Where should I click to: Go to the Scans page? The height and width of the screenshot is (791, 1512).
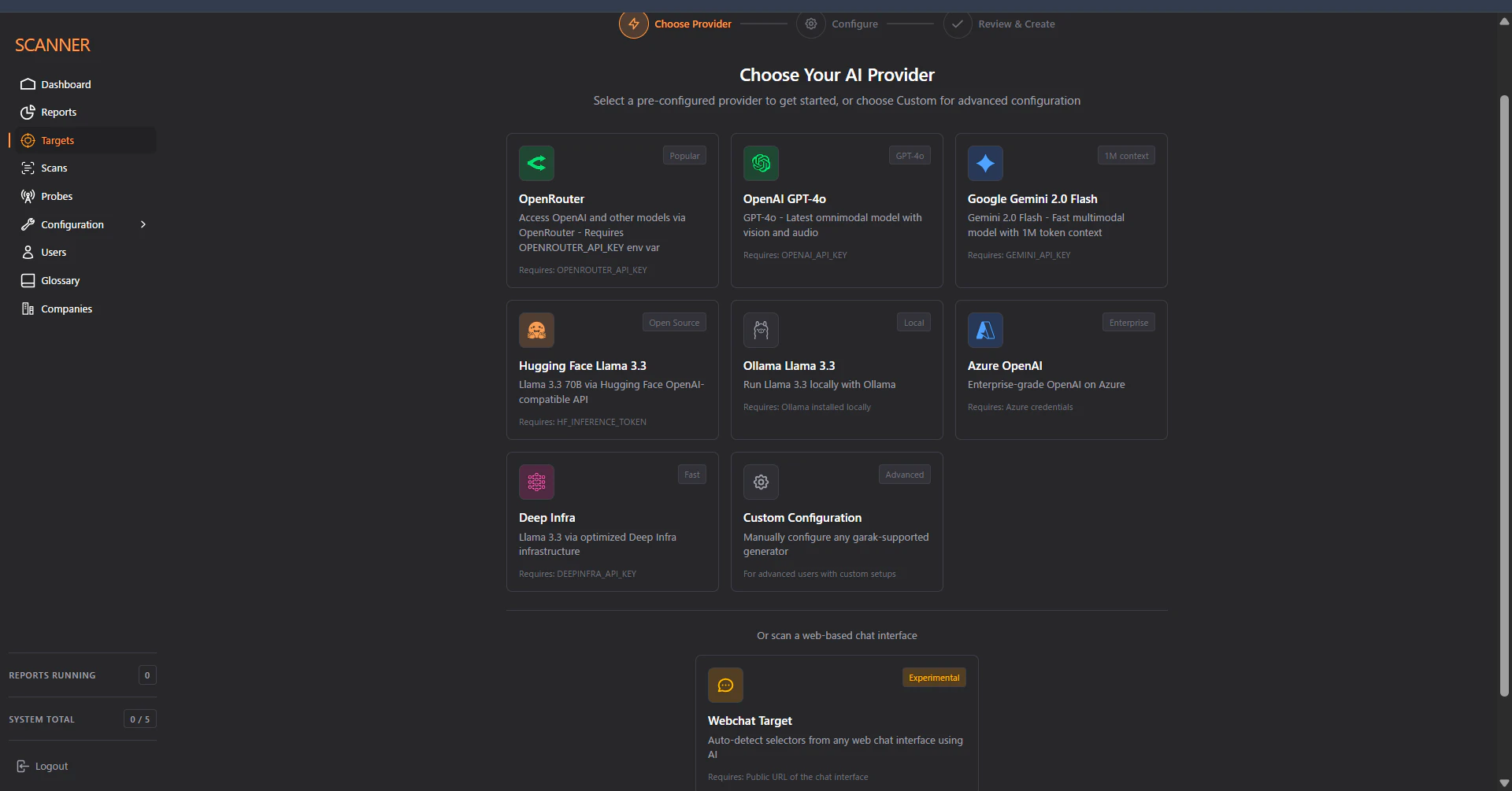pos(54,168)
